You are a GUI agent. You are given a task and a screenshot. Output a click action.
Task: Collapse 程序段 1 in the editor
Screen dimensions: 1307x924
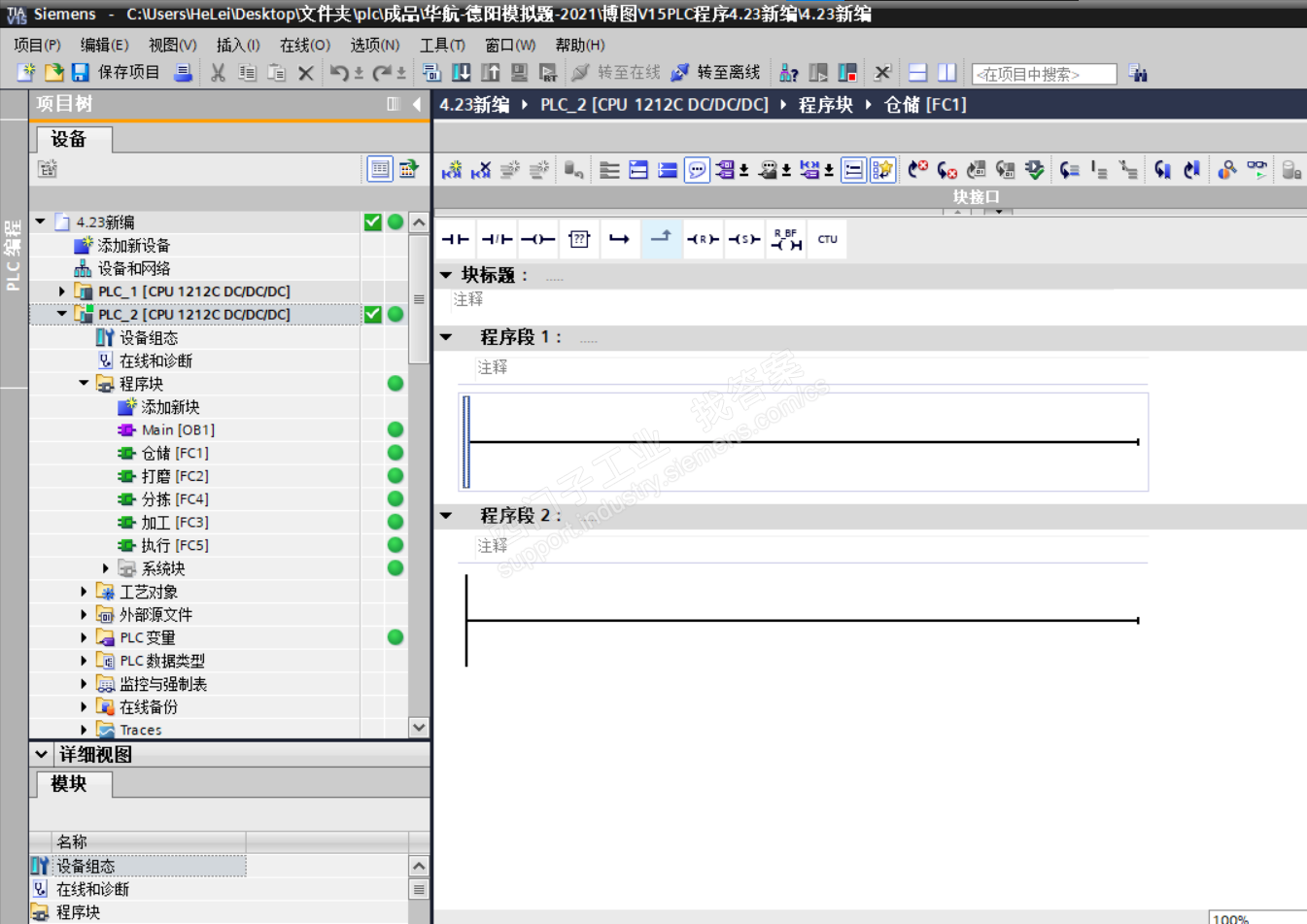[x=446, y=337]
